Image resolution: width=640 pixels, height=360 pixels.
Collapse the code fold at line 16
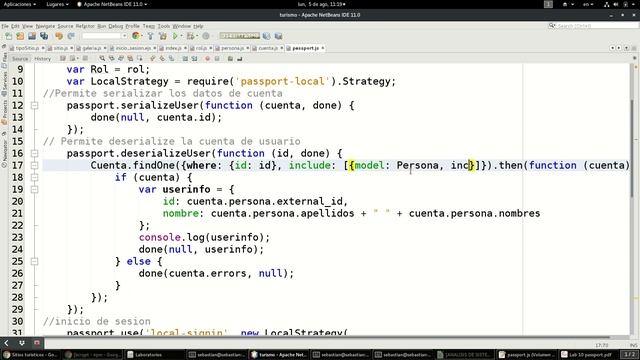(35, 153)
